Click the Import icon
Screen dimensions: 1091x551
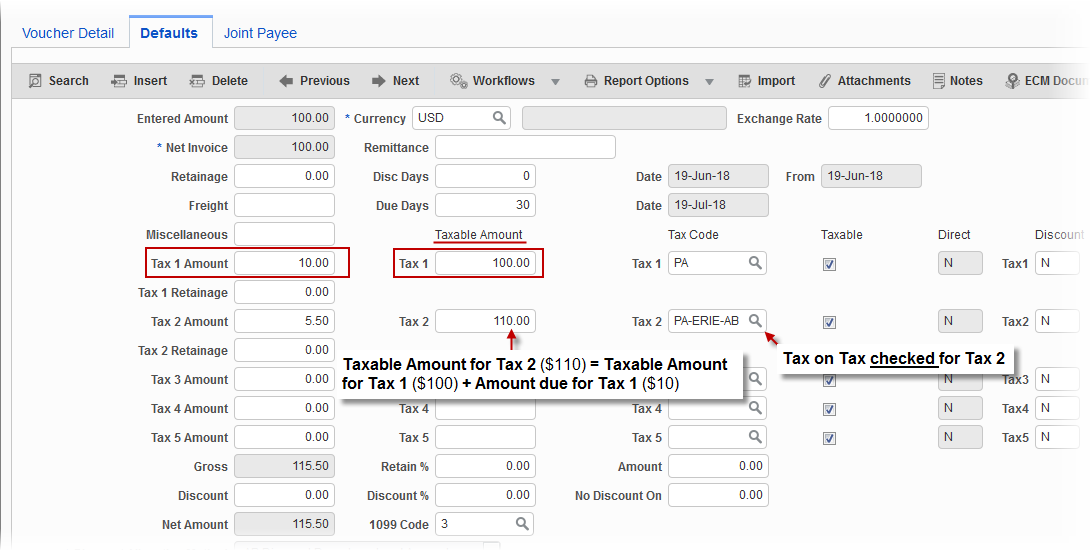744,81
